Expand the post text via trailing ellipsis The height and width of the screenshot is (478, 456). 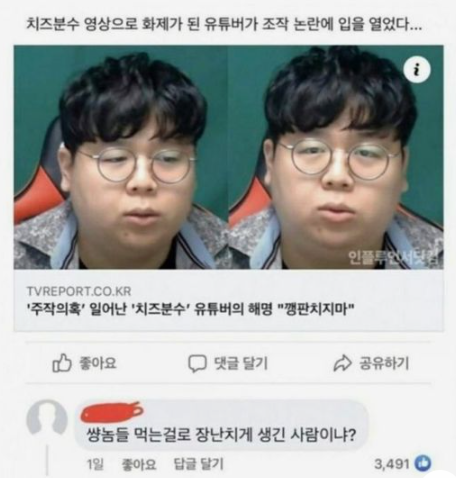tap(415, 26)
